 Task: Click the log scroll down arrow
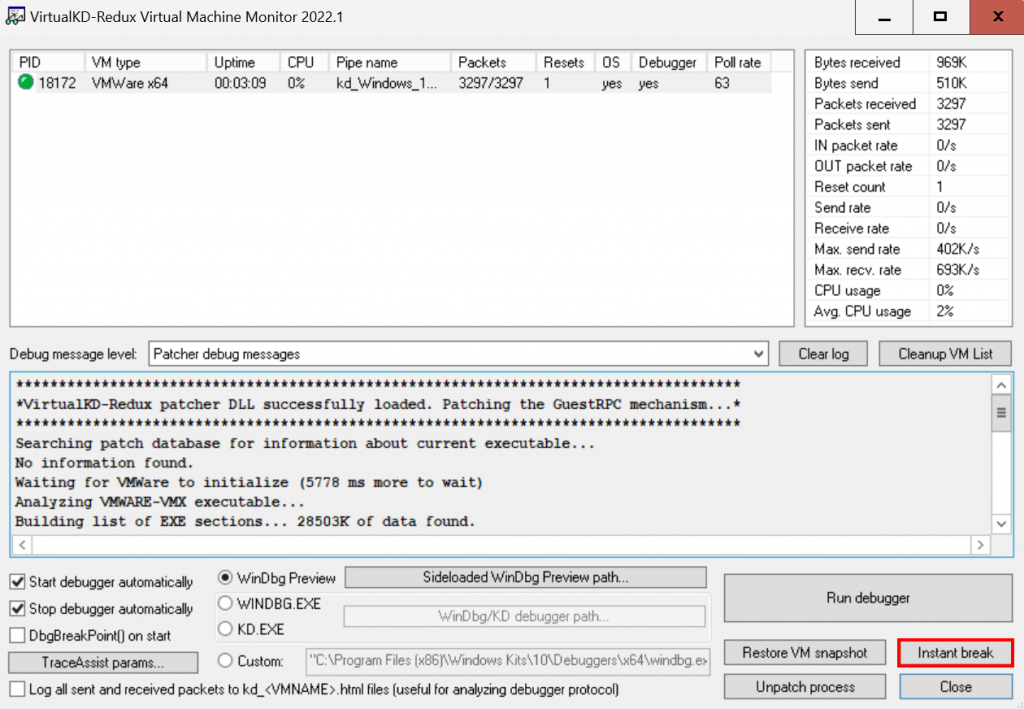pos(1001,524)
